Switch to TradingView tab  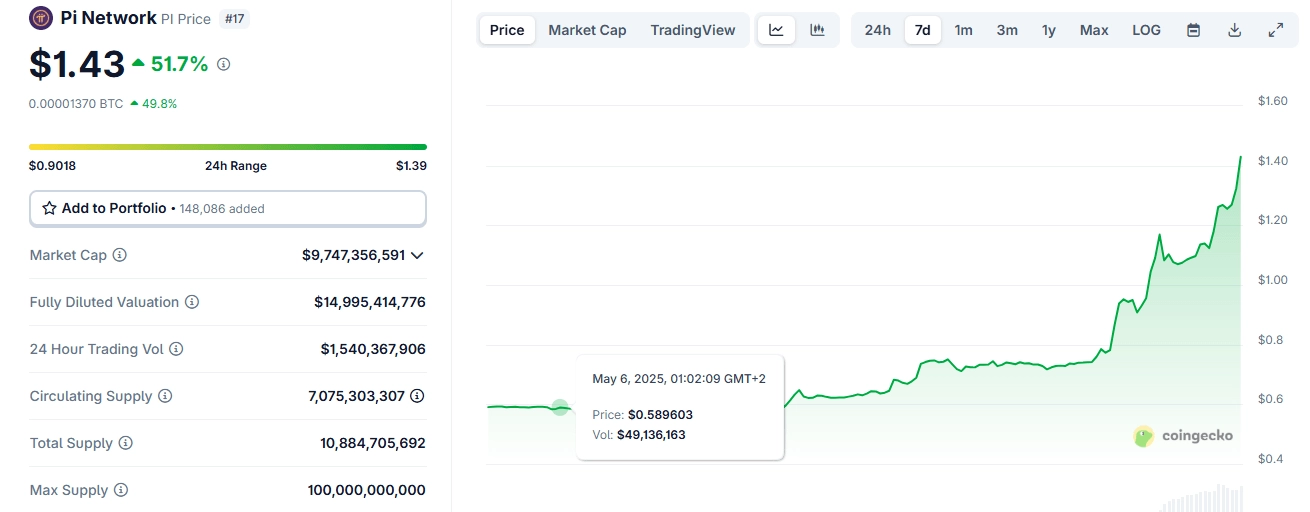point(693,30)
